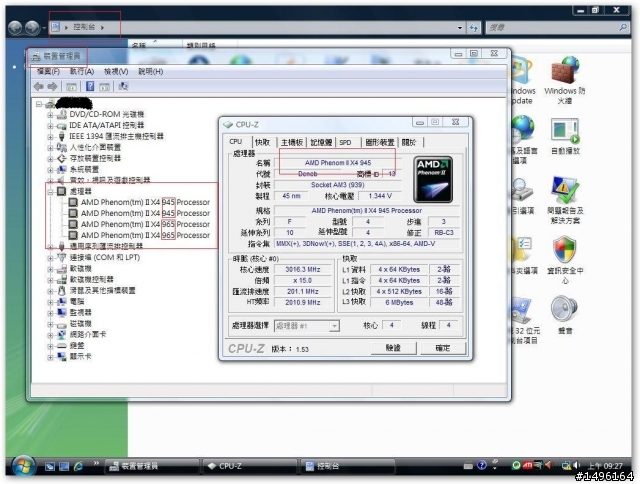640x484 pixels.
Task: Open the 自動播放 Control Panel icon
Action: (x=565, y=136)
